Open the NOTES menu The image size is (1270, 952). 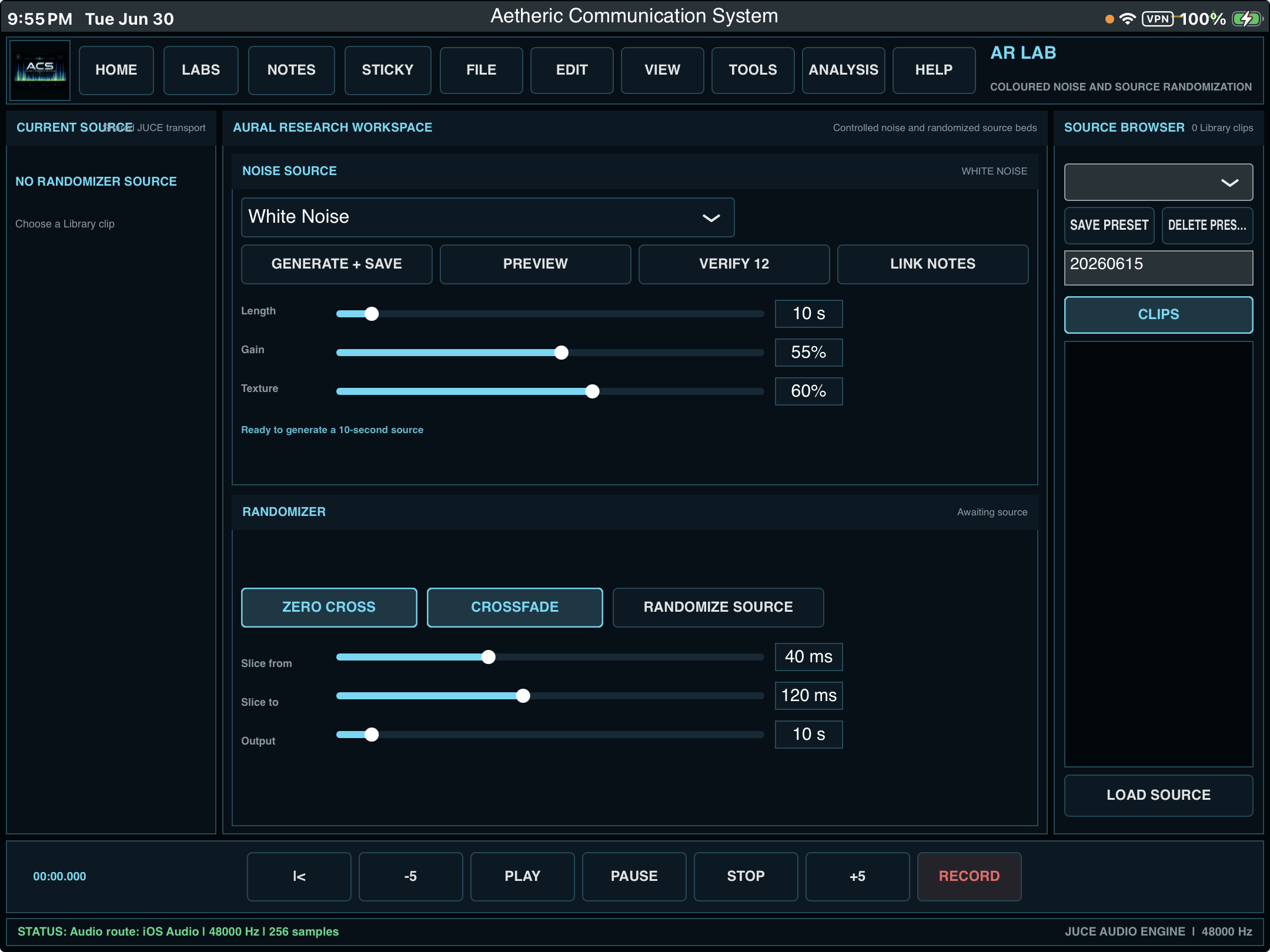tap(292, 70)
